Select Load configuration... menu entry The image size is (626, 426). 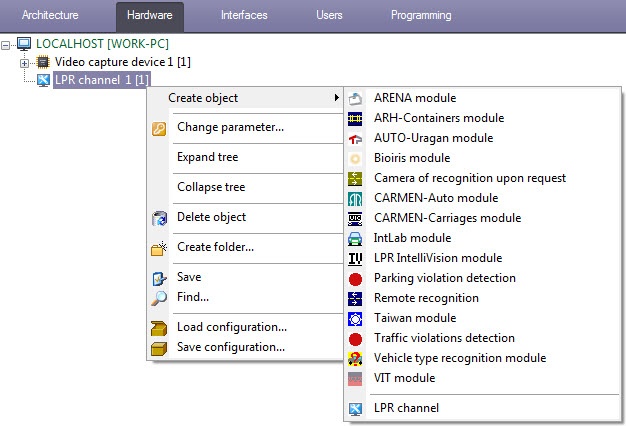[231, 327]
